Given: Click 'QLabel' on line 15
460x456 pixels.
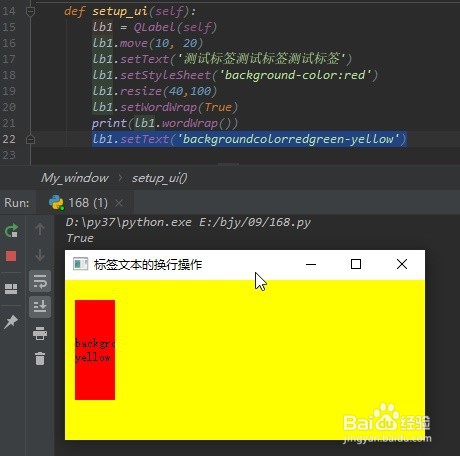Looking at the screenshot, I should [154, 27].
